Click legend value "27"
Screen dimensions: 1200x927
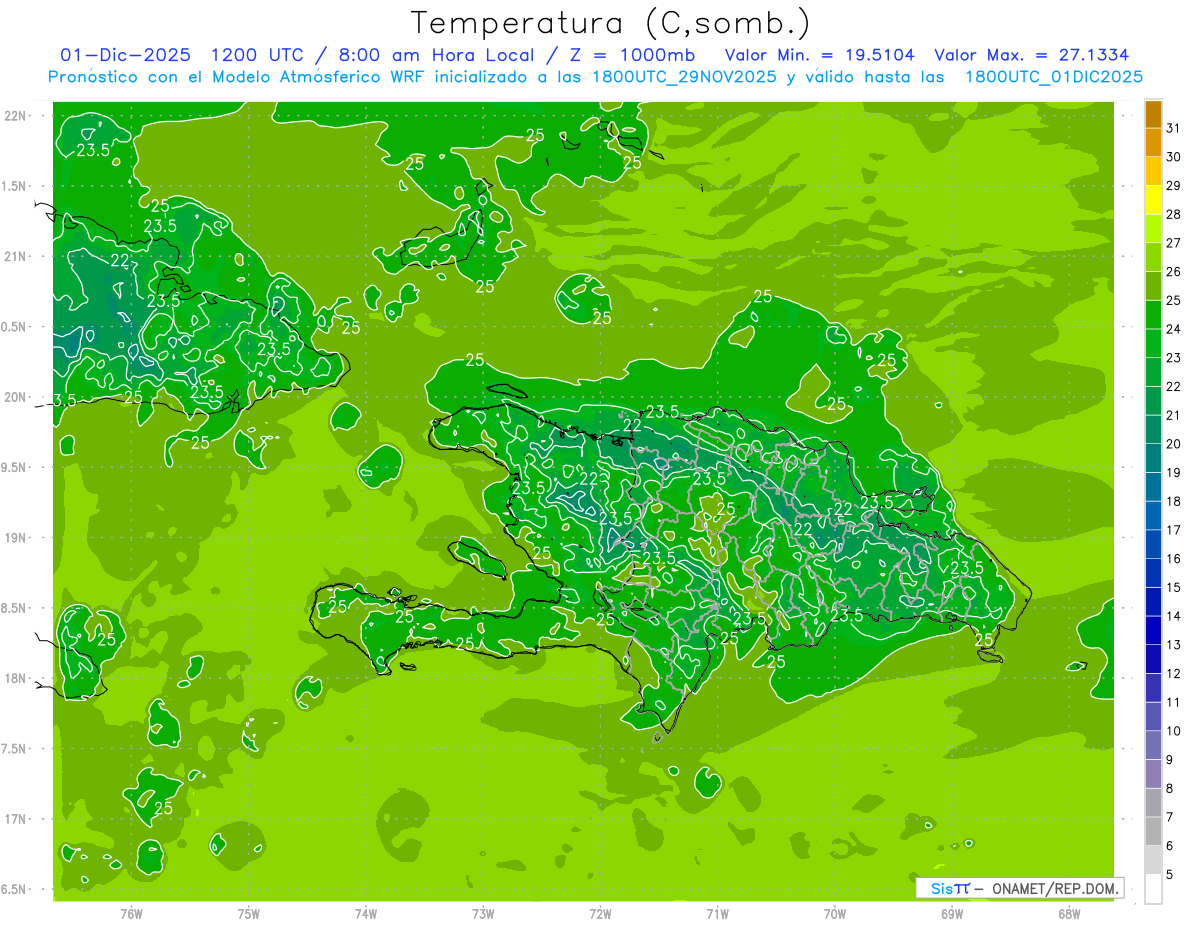1174,243
